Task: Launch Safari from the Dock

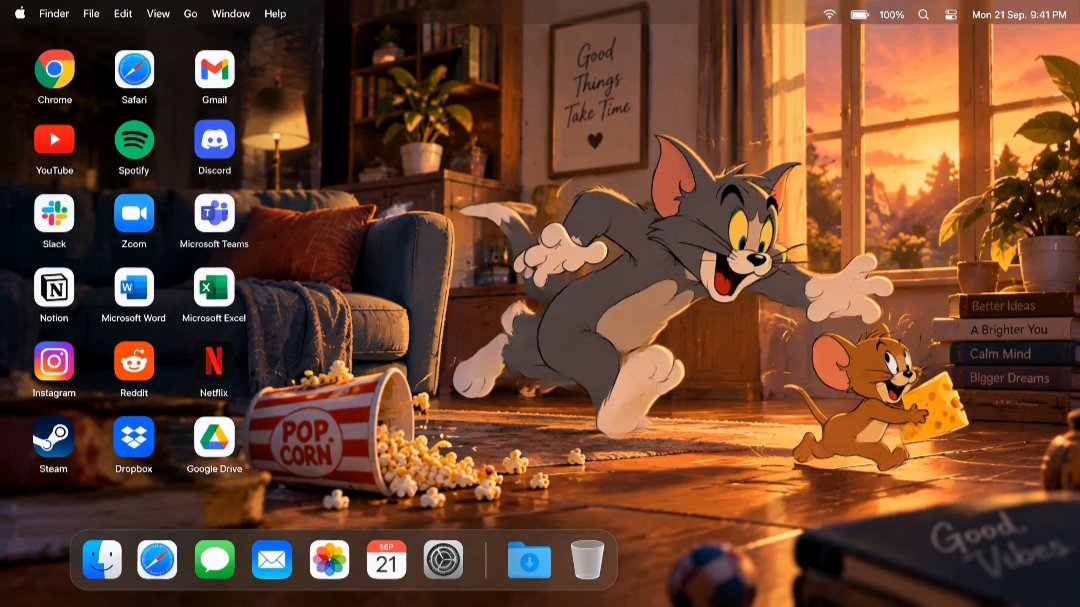Action: [x=157, y=559]
